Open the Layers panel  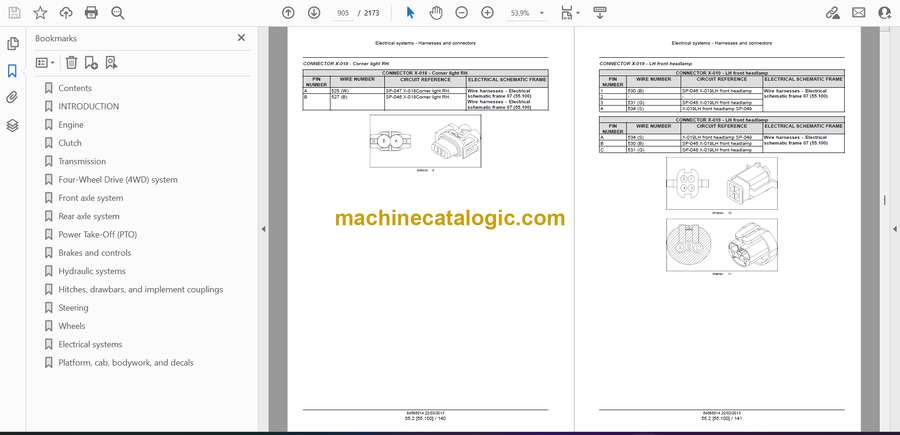[x=12, y=125]
